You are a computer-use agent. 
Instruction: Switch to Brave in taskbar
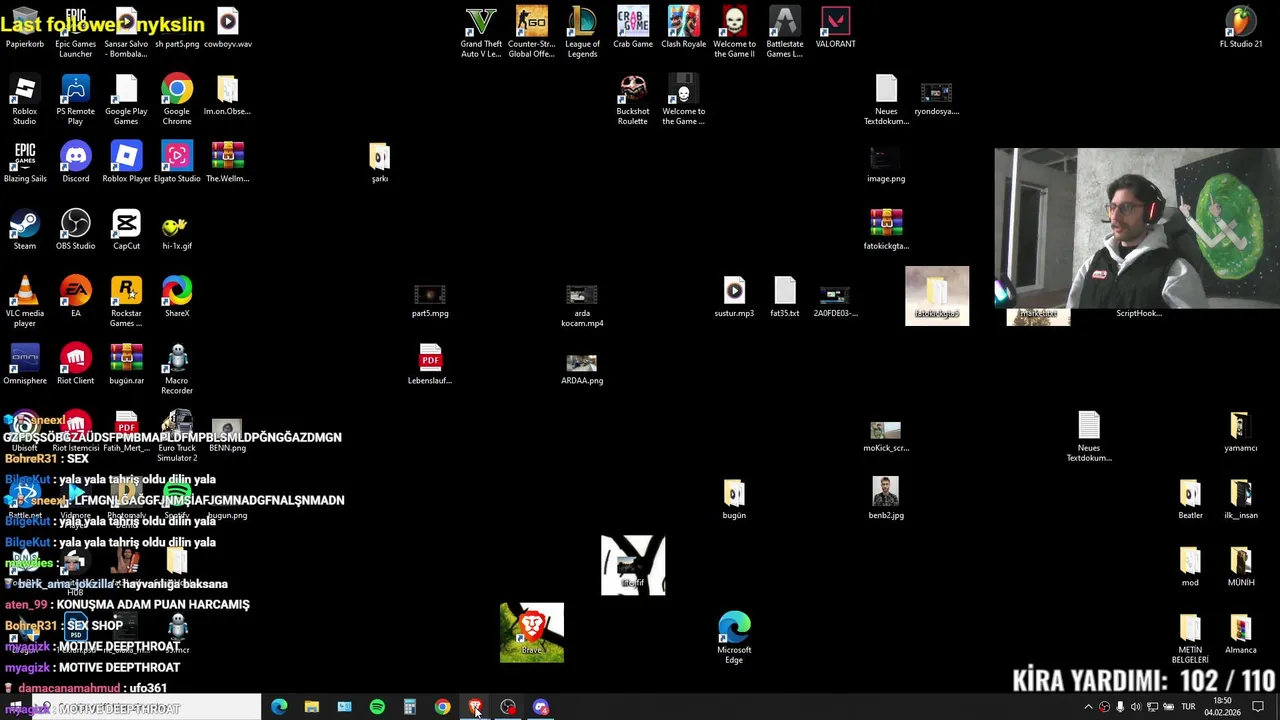[x=475, y=707]
